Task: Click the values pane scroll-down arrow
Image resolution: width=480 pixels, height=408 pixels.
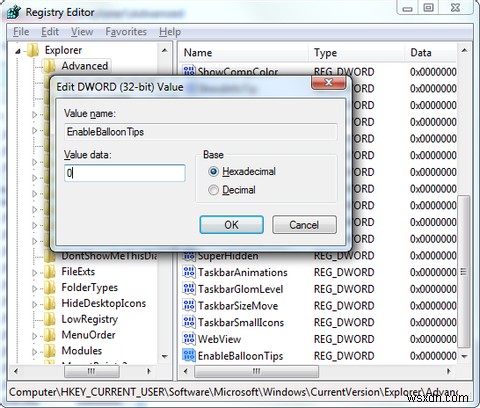Action: [464, 356]
